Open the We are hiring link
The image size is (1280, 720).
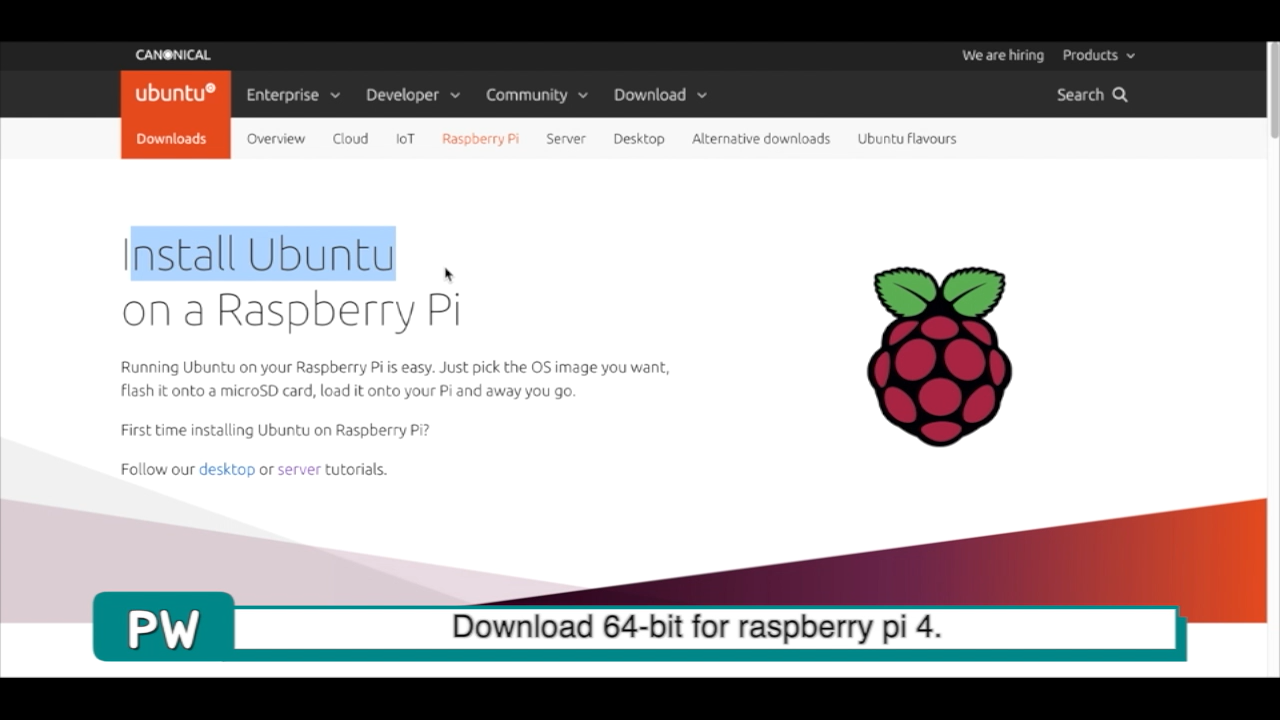click(1003, 55)
